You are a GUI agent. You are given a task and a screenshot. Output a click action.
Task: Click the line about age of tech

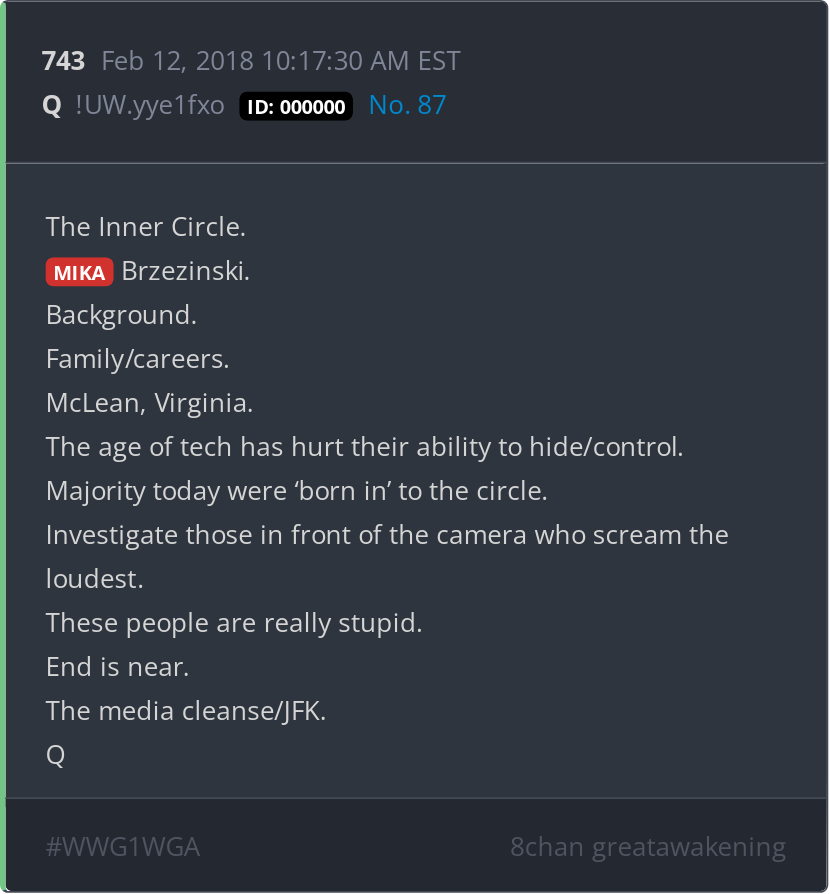tap(364, 447)
